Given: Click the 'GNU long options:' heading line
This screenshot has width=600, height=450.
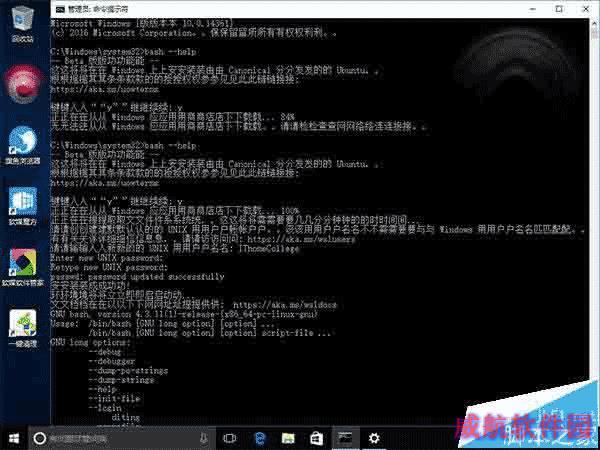Looking at the screenshot, I should click(90, 342).
